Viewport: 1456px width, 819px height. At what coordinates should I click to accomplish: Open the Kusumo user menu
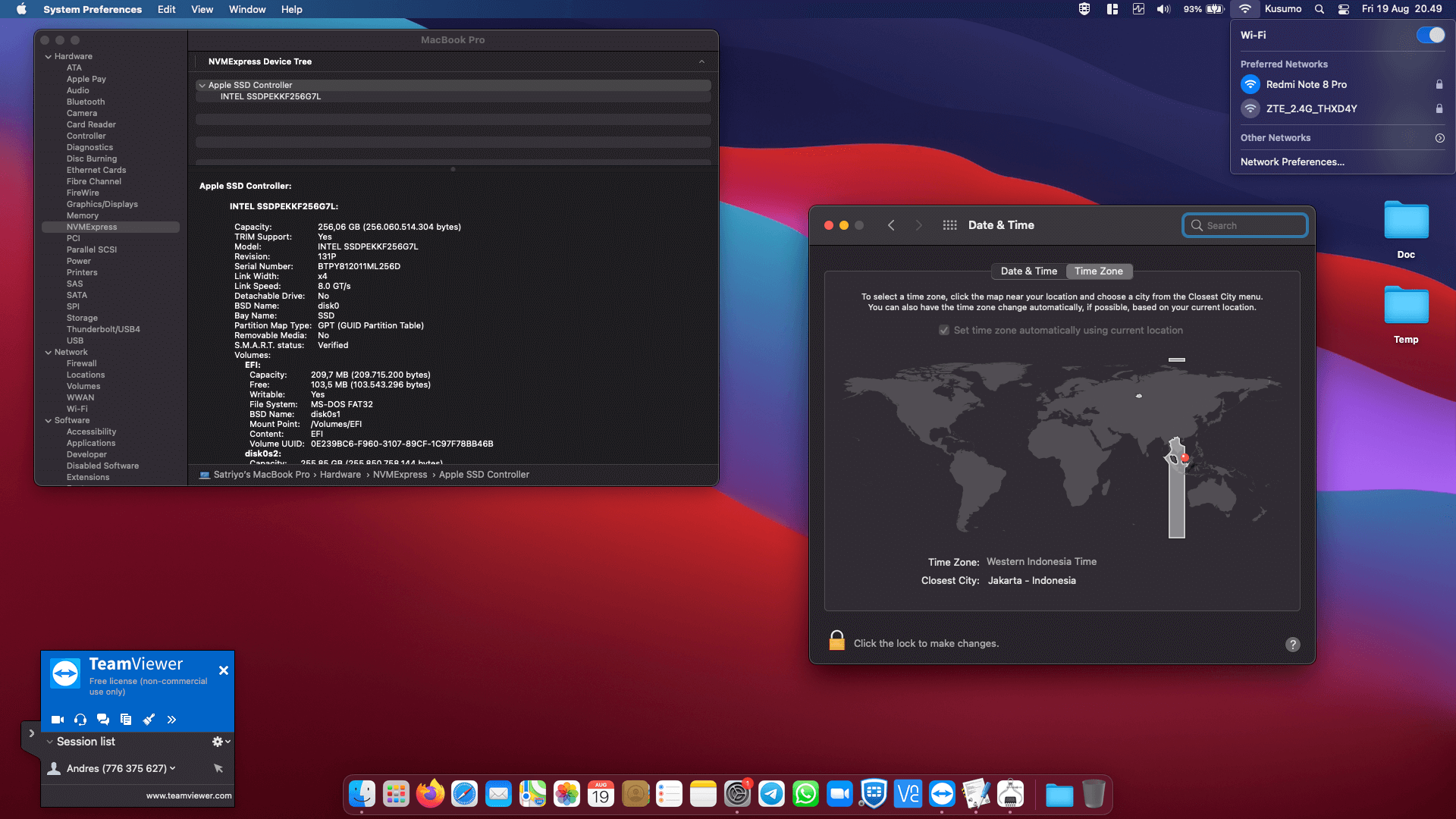[1283, 9]
